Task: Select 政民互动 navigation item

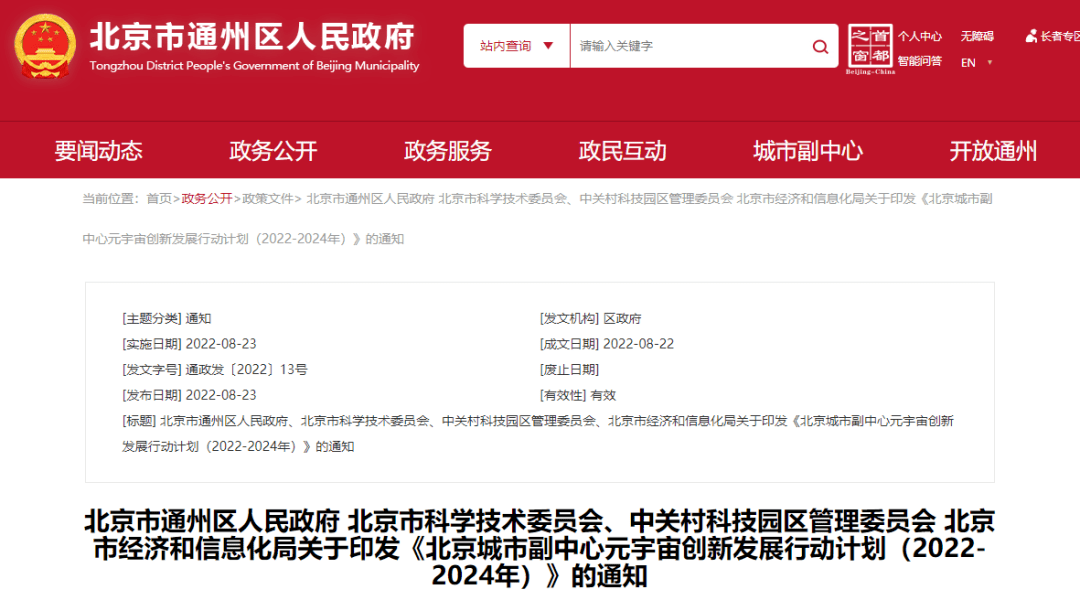Action: tap(623, 151)
